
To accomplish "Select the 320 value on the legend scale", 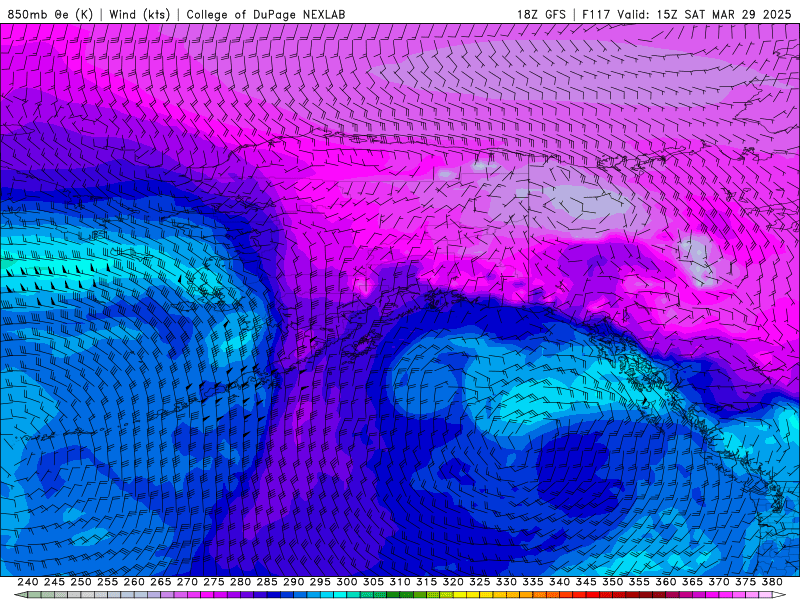I will click(453, 582).
